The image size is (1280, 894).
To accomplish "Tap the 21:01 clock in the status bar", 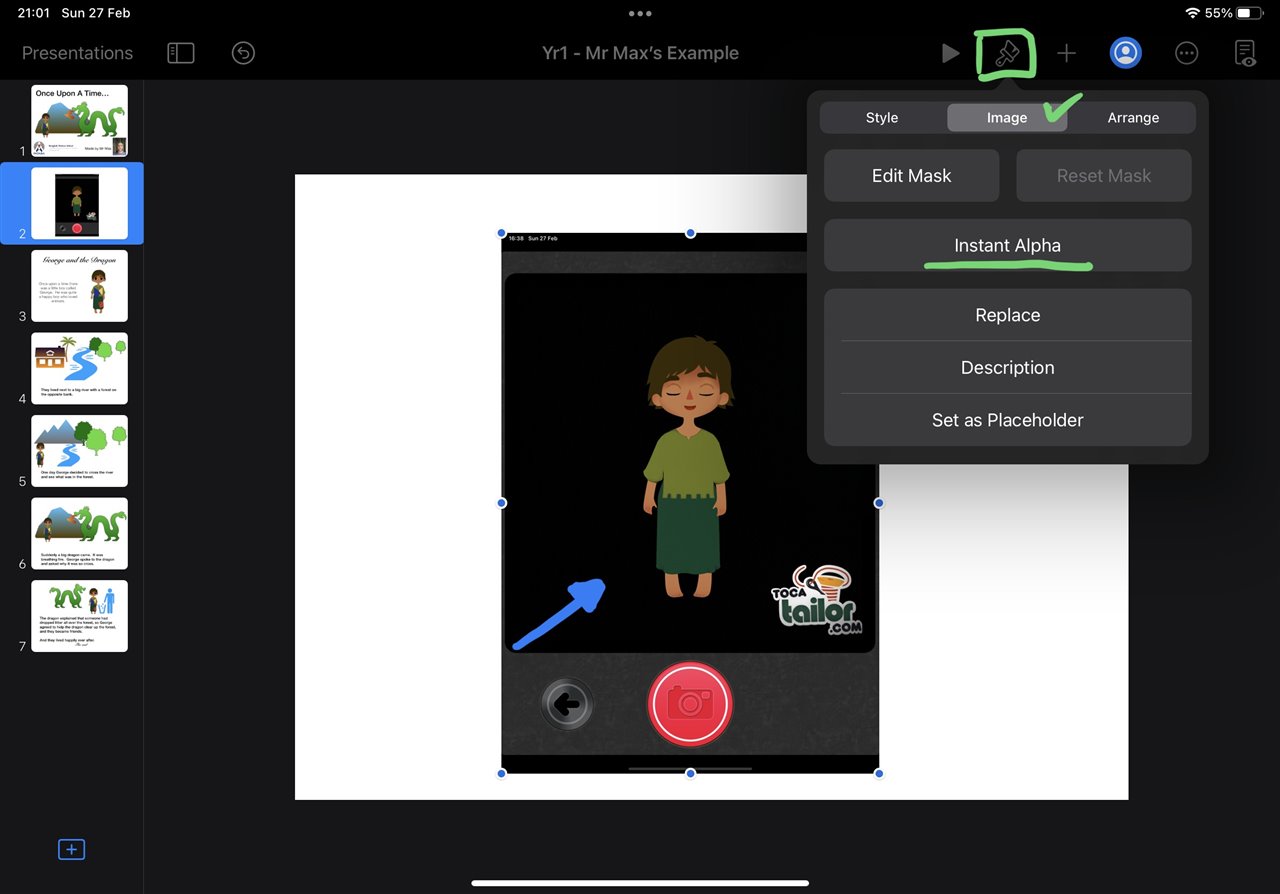I will point(33,13).
